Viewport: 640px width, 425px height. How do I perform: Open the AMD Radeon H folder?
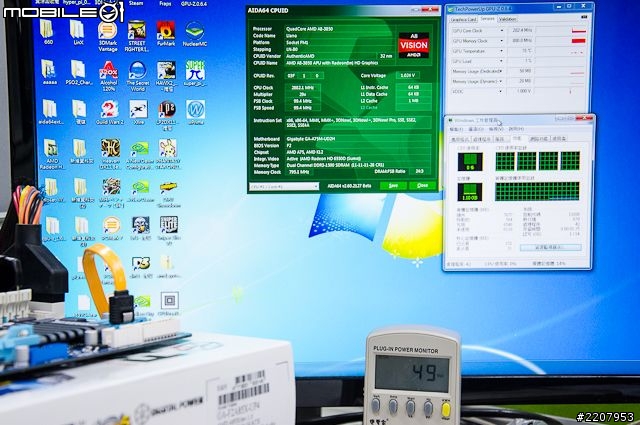[x=51, y=154]
